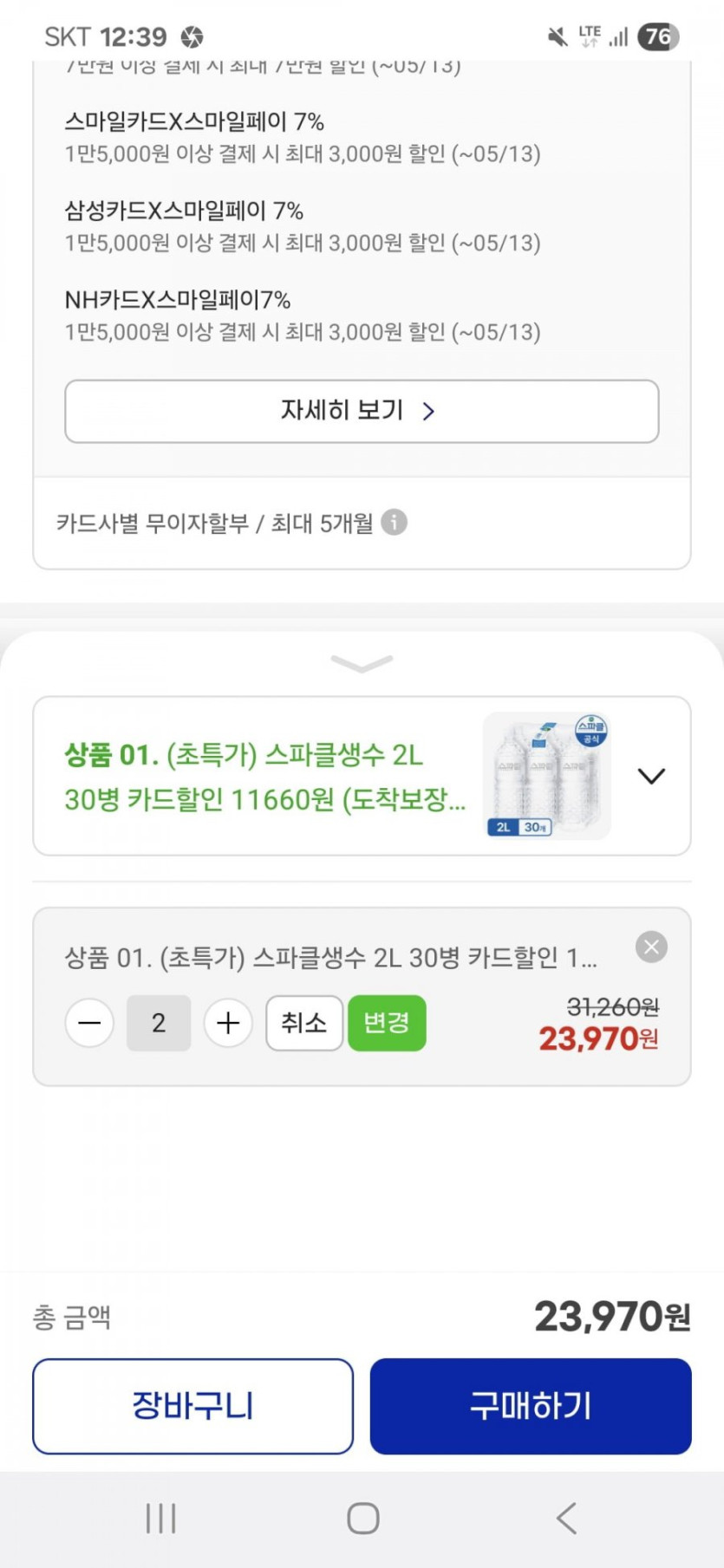Collapse the purchase sheet with the down handle

coord(362,664)
